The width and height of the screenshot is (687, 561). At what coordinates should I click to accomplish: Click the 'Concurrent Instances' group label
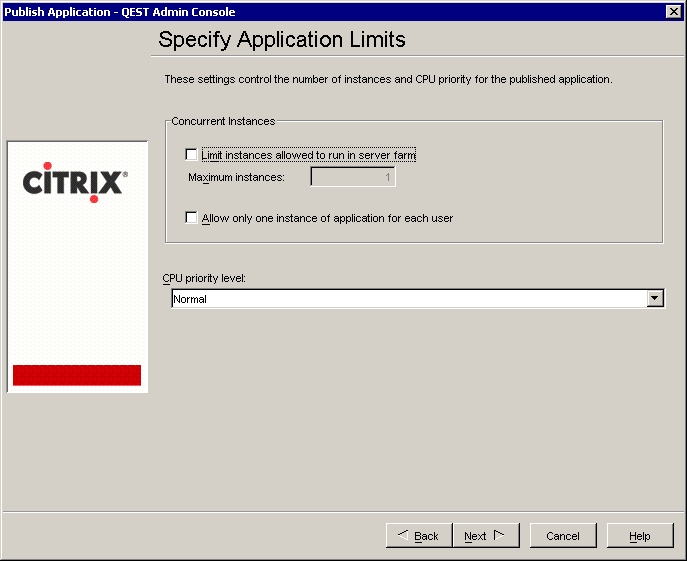tap(223, 122)
